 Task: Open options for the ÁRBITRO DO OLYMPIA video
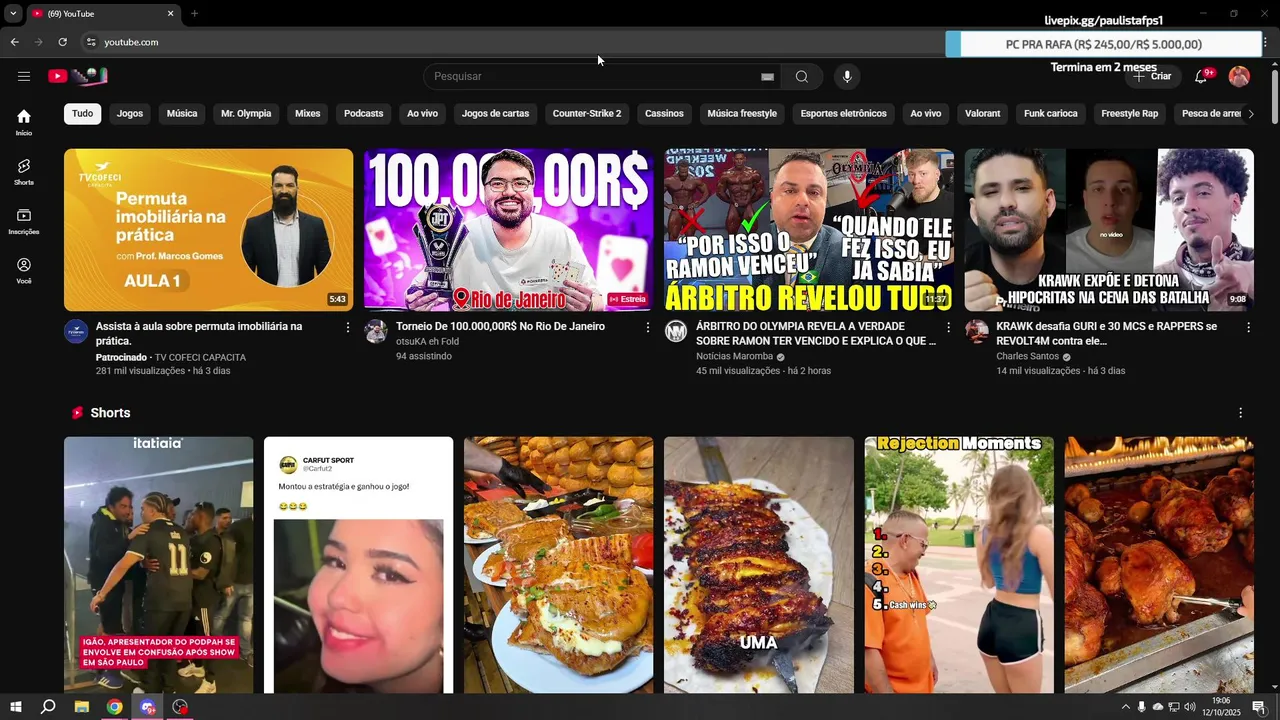click(x=949, y=328)
